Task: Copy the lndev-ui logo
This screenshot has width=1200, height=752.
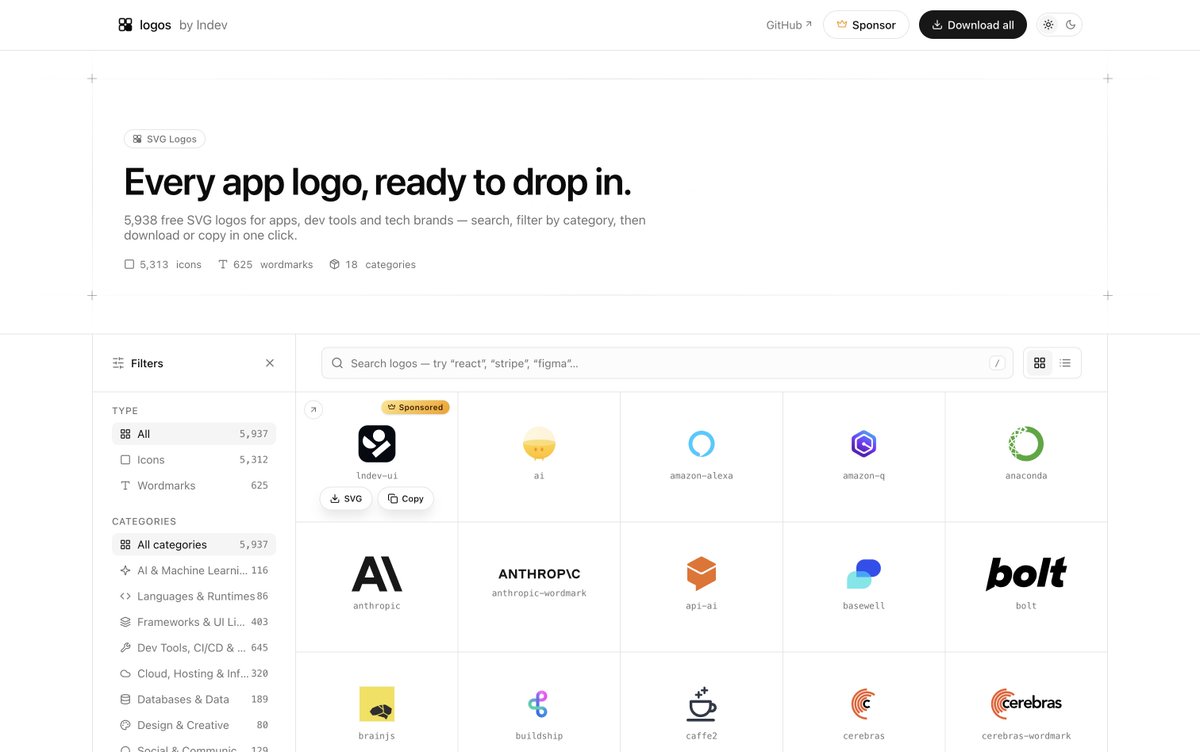Action: click(x=405, y=498)
